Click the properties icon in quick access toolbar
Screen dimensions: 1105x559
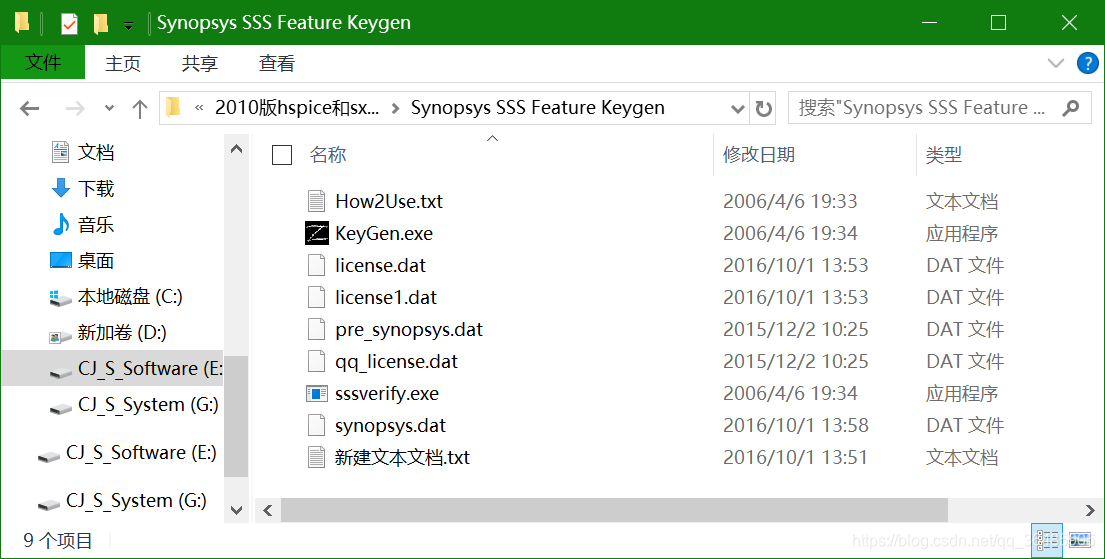(x=69, y=23)
